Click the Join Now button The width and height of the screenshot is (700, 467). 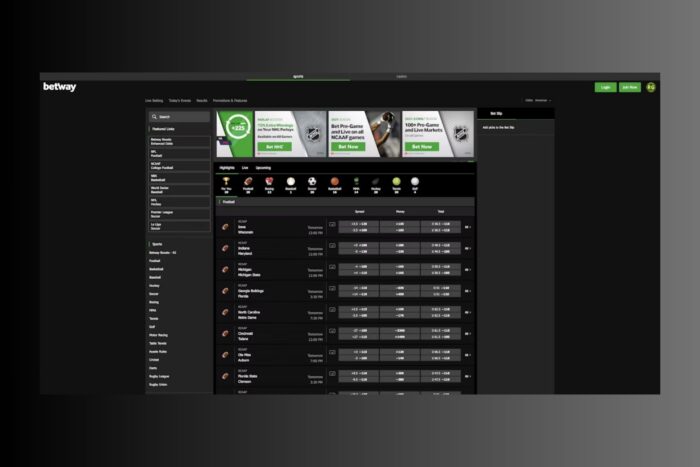[629, 87]
